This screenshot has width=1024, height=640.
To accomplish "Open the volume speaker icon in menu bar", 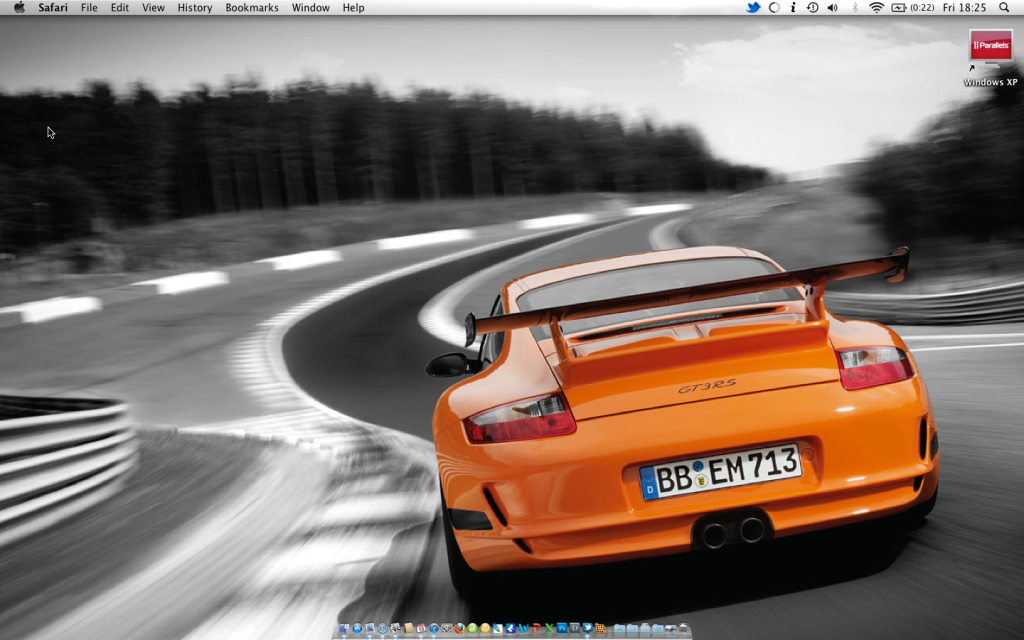I will coord(833,7).
